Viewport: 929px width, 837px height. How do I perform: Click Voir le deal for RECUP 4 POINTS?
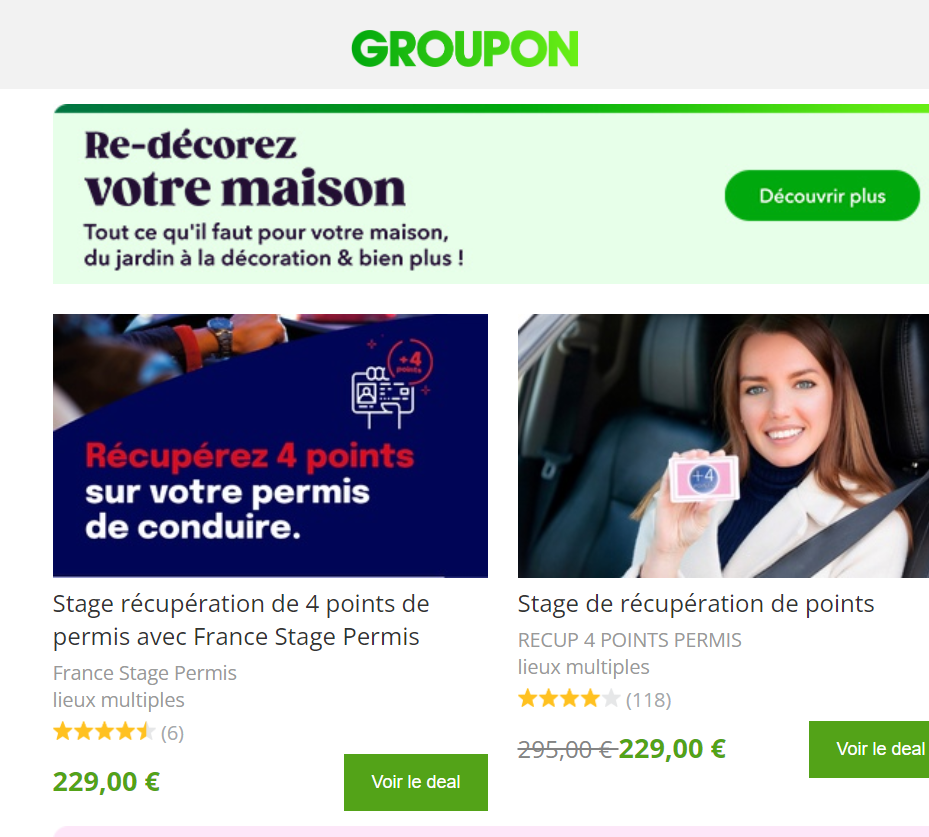click(869, 749)
